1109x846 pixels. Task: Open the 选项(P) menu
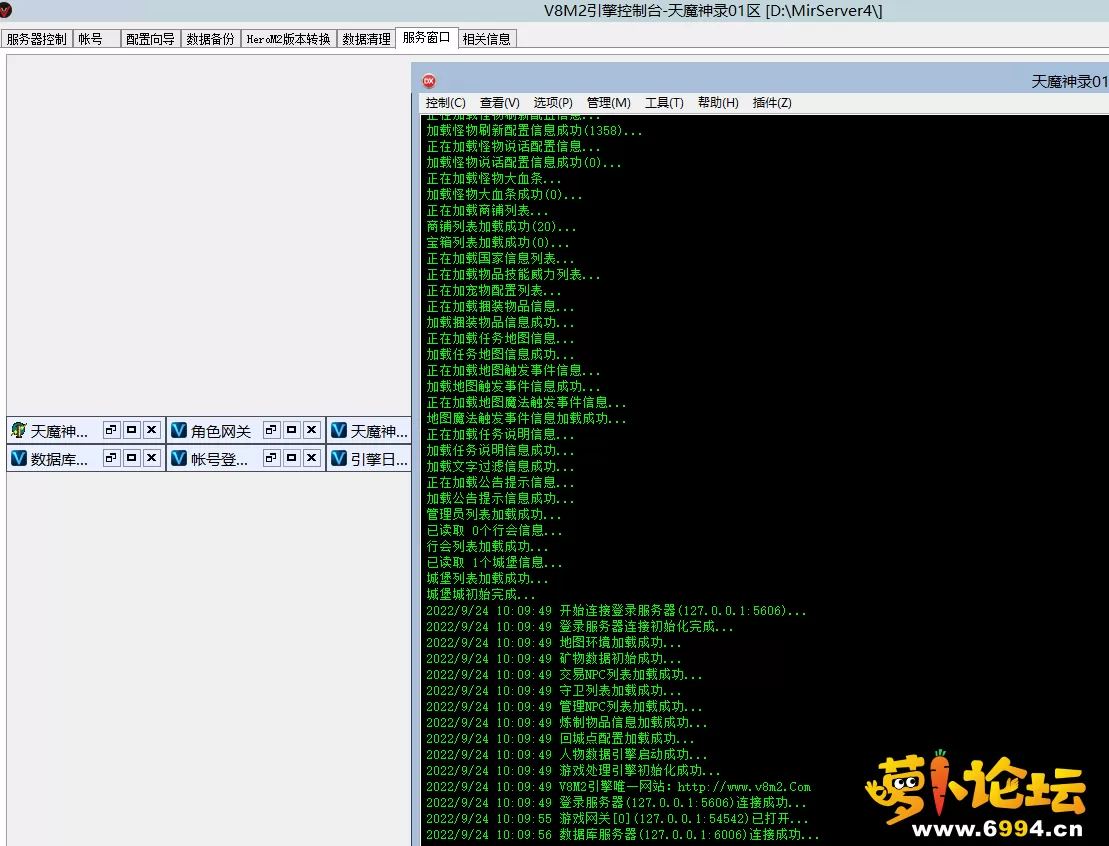553,103
